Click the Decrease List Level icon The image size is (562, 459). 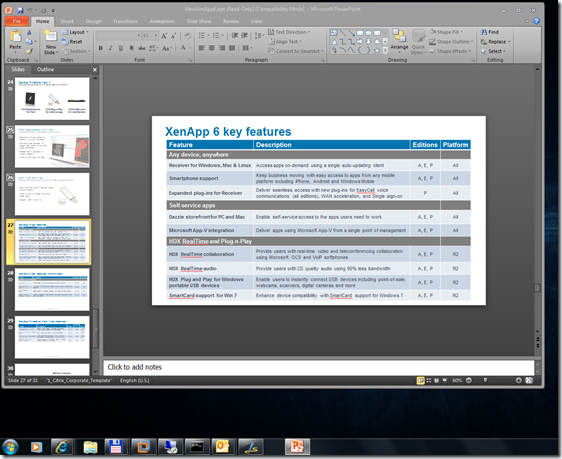click(235, 35)
